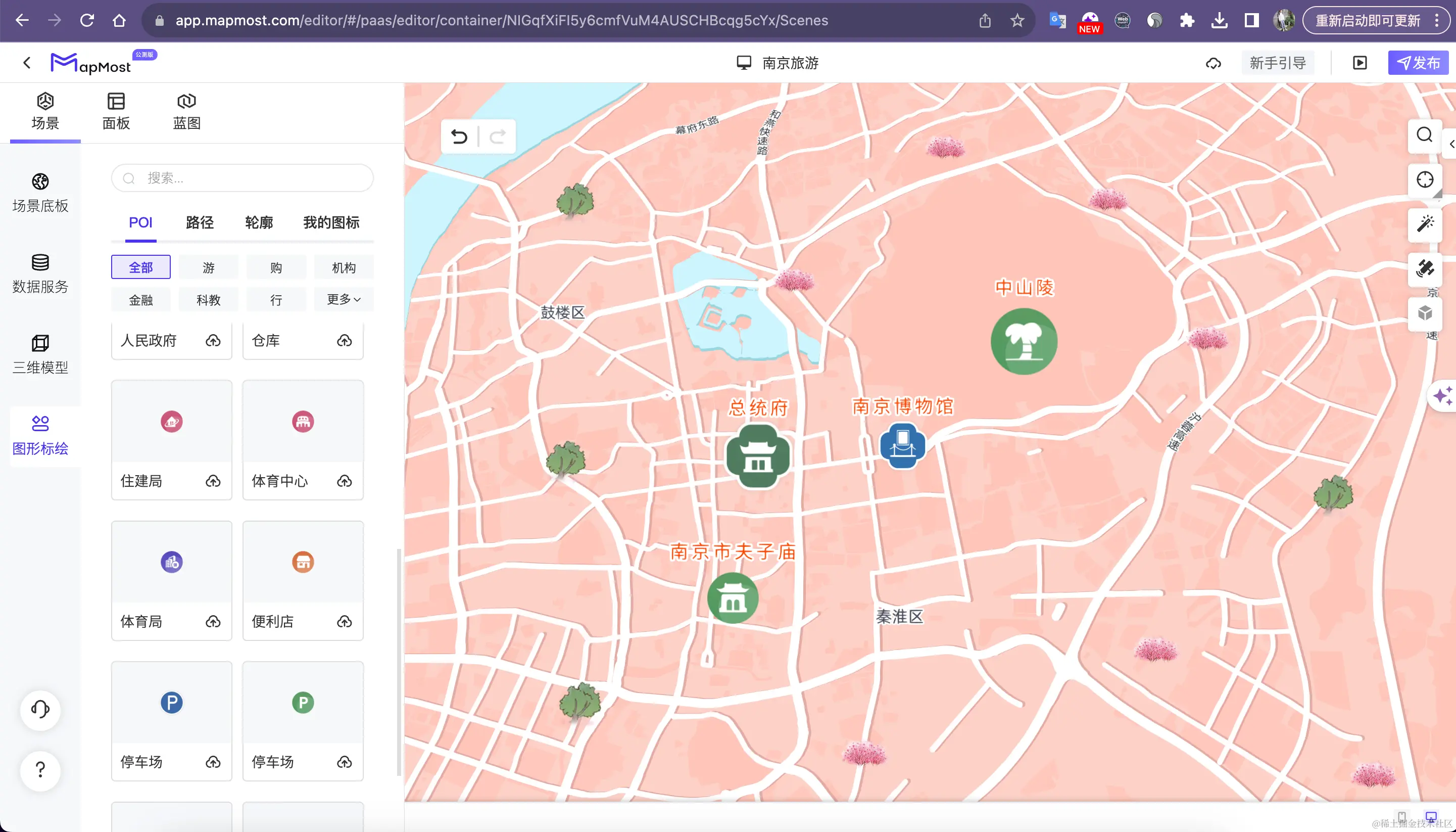Filter POI by 行 category
This screenshot has height=832, width=1456.
click(276, 299)
